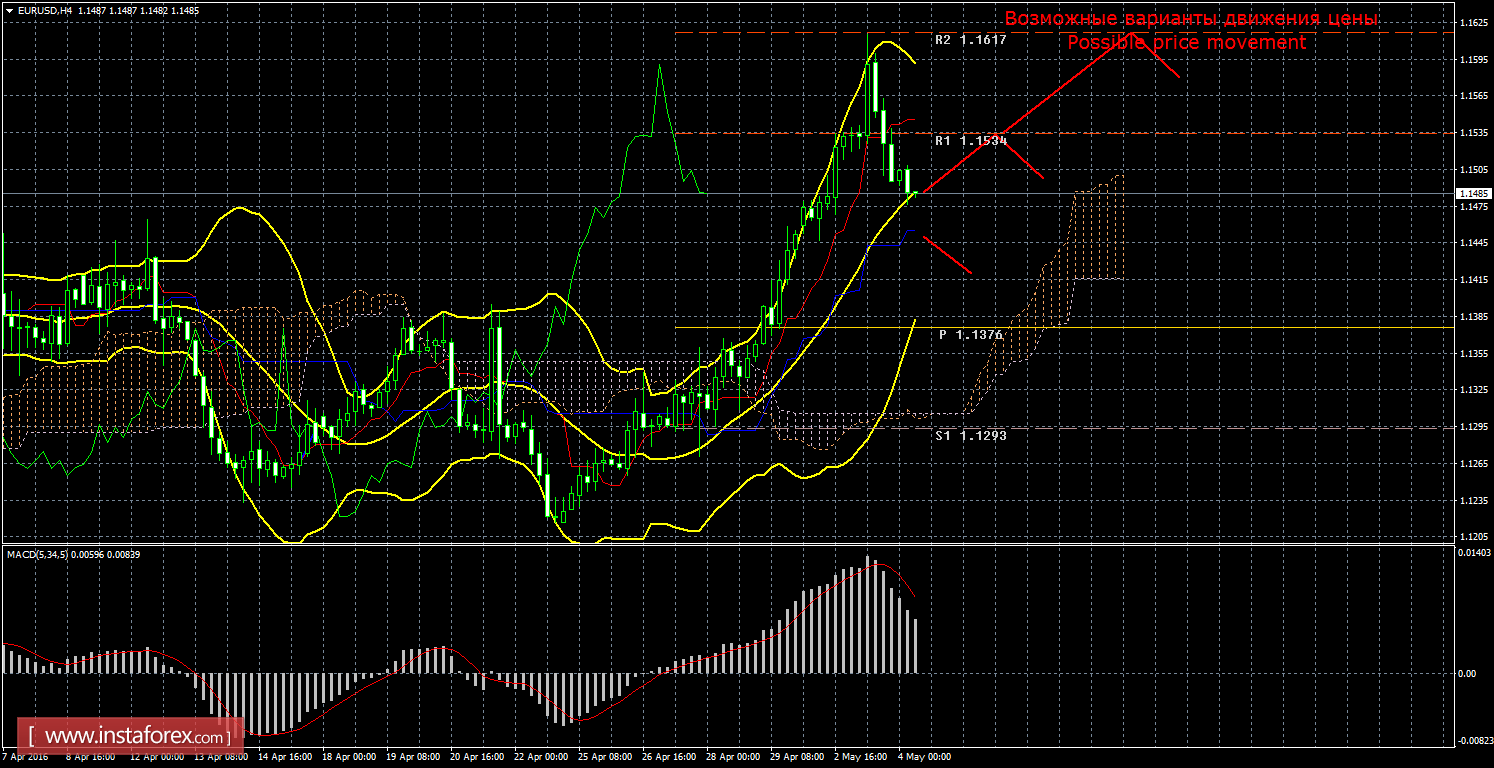Click the 'Possible price movement' annotation text

coord(1186,43)
